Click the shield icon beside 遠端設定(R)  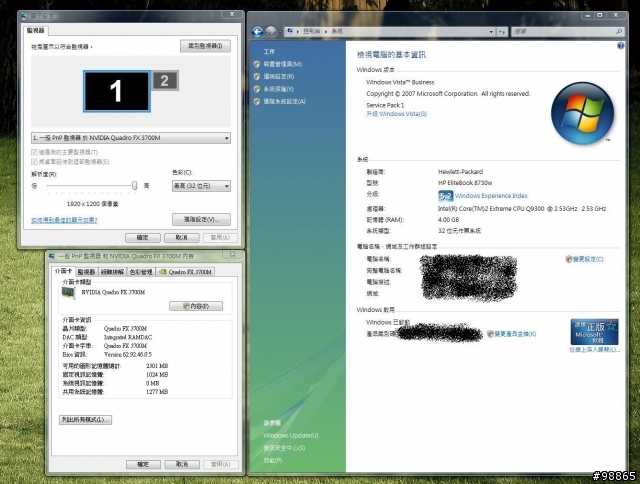click(x=257, y=76)
